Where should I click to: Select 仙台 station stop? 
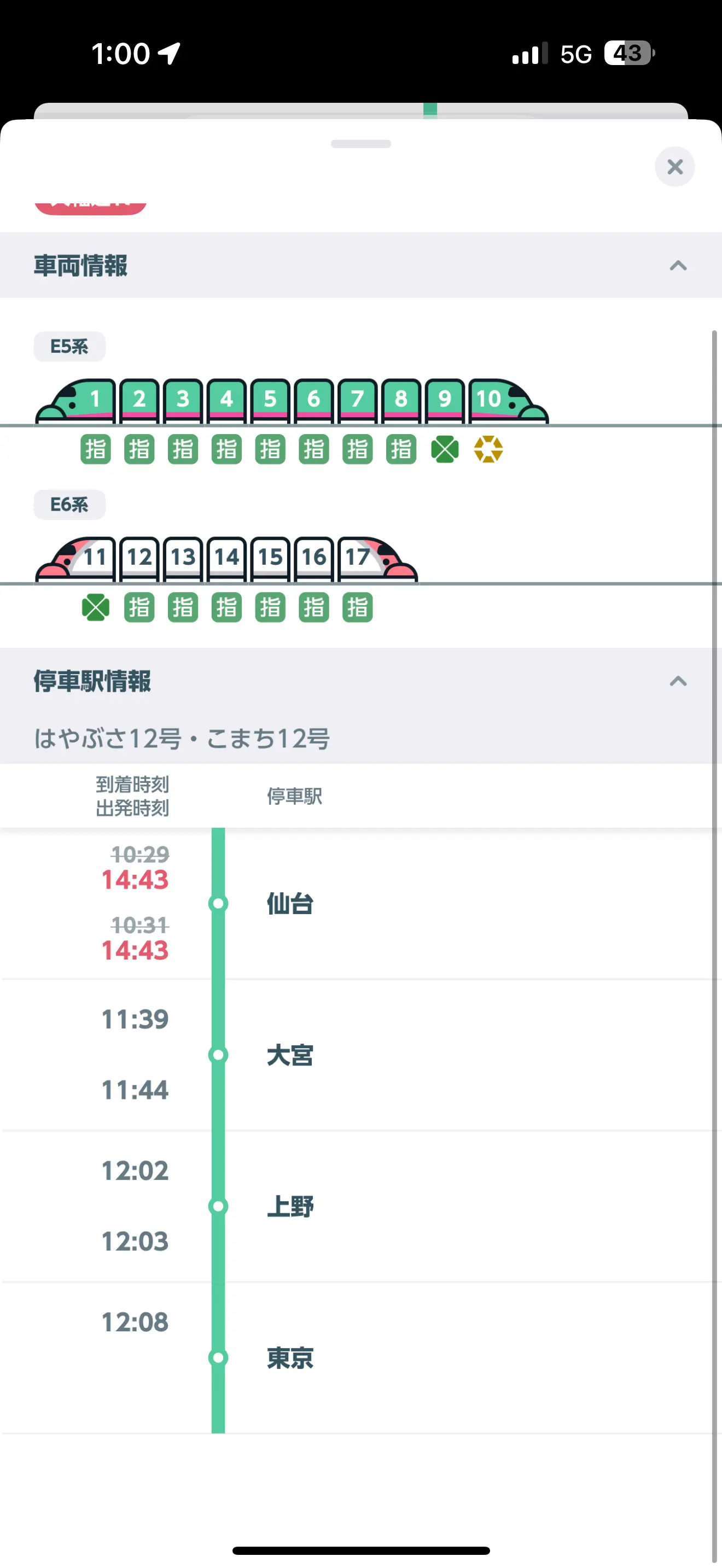290,903
